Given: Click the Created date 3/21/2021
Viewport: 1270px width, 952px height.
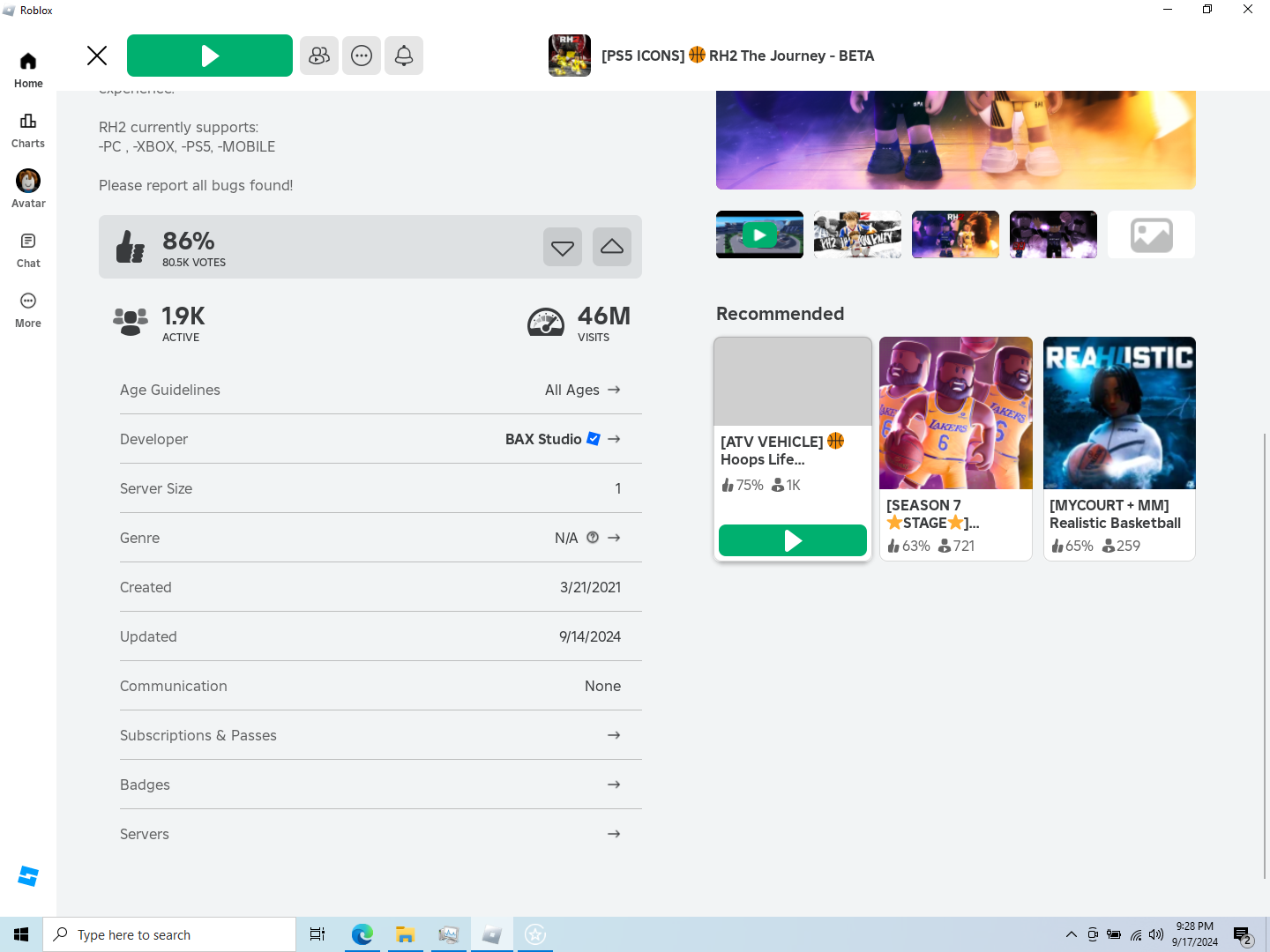Looking at the screenshot, I should pyautogui.click(x=590, y=587).
